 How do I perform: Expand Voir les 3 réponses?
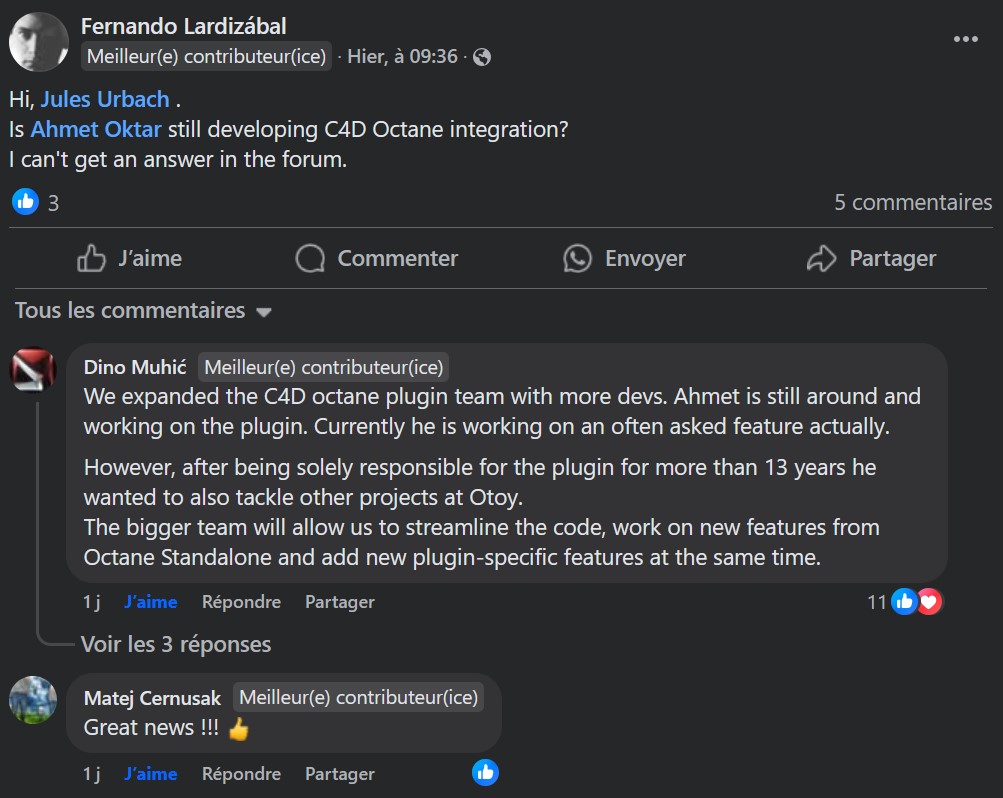pos(176,644)
